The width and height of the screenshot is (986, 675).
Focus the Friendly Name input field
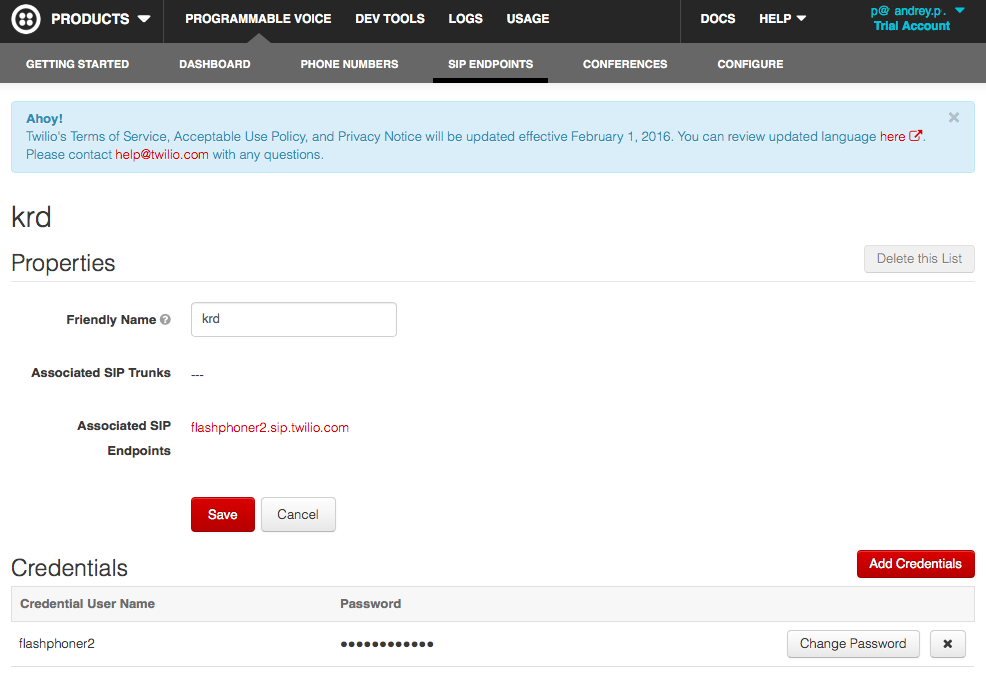tap(294, 320)
